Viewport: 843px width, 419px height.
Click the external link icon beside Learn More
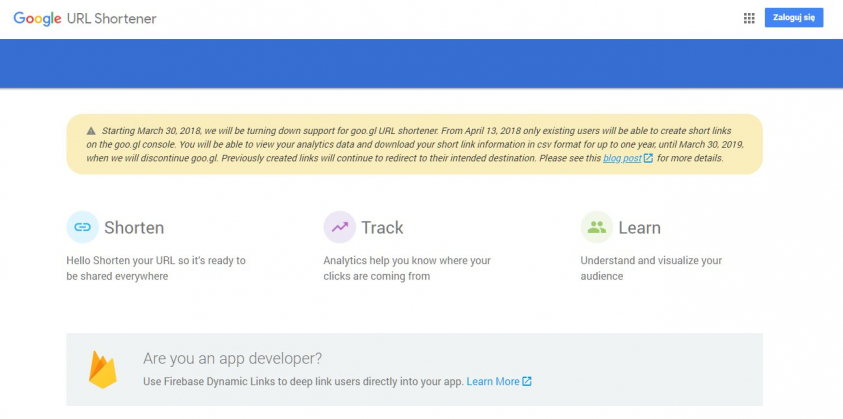coord(527,381)
